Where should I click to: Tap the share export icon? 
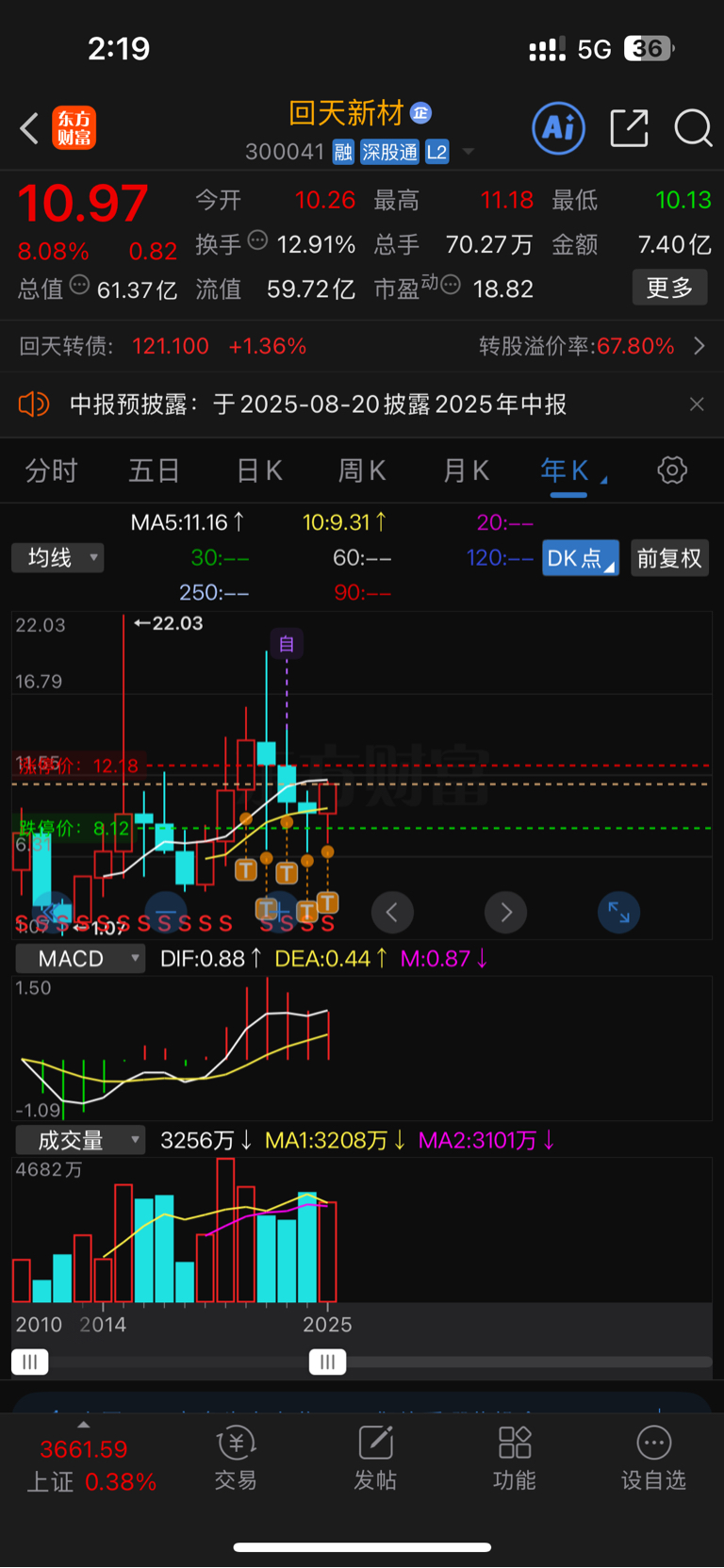tap(629, 127)
